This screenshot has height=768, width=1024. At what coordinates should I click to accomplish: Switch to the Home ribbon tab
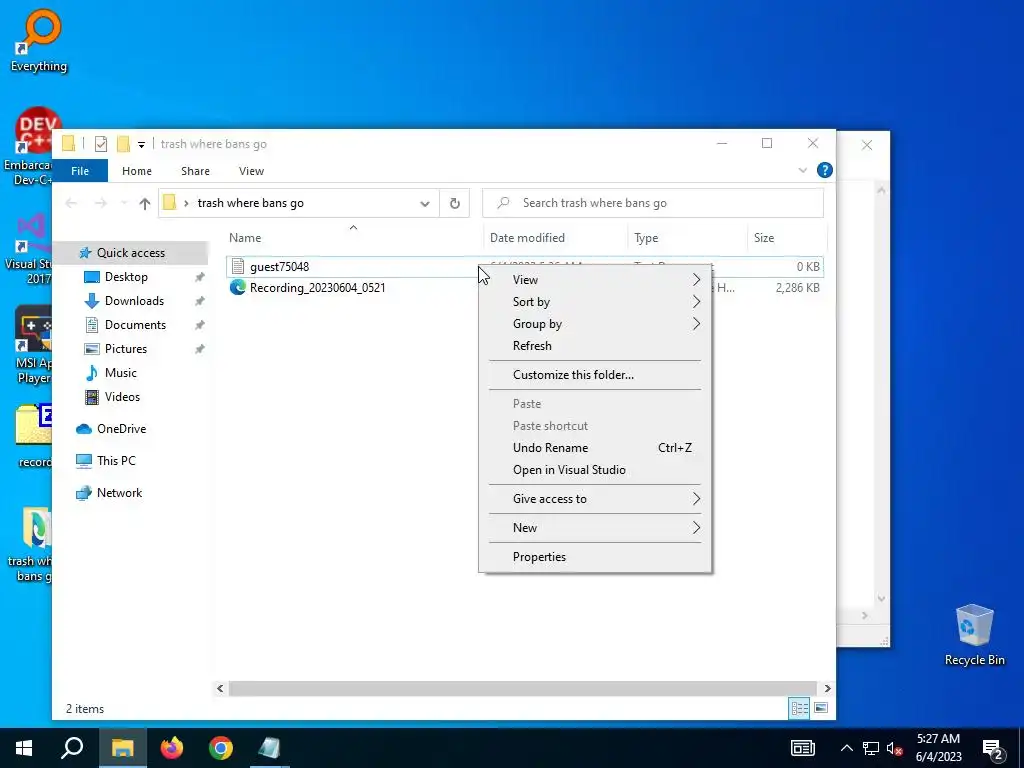136,171
